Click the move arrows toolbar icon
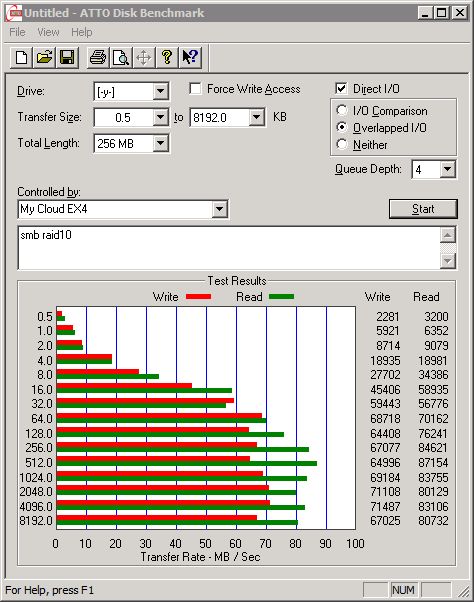474x602 pixels. [x=144, y=58]
